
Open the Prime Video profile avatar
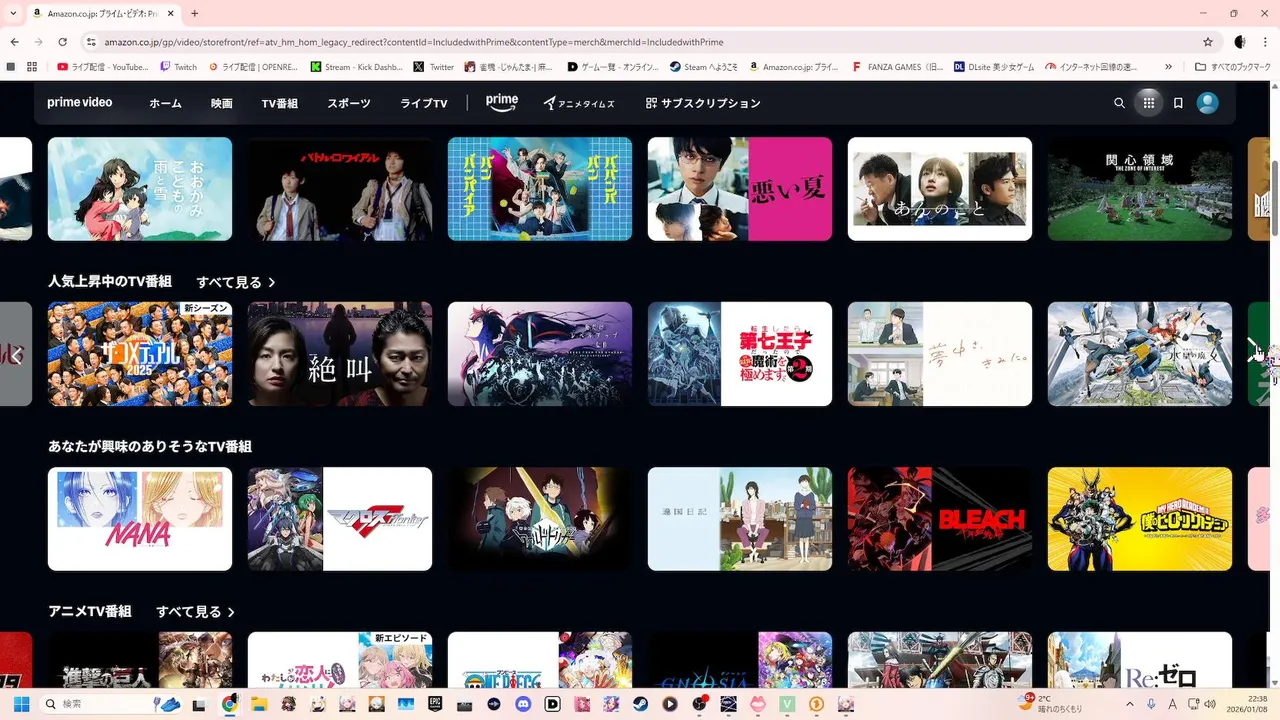pos(1208,103)
